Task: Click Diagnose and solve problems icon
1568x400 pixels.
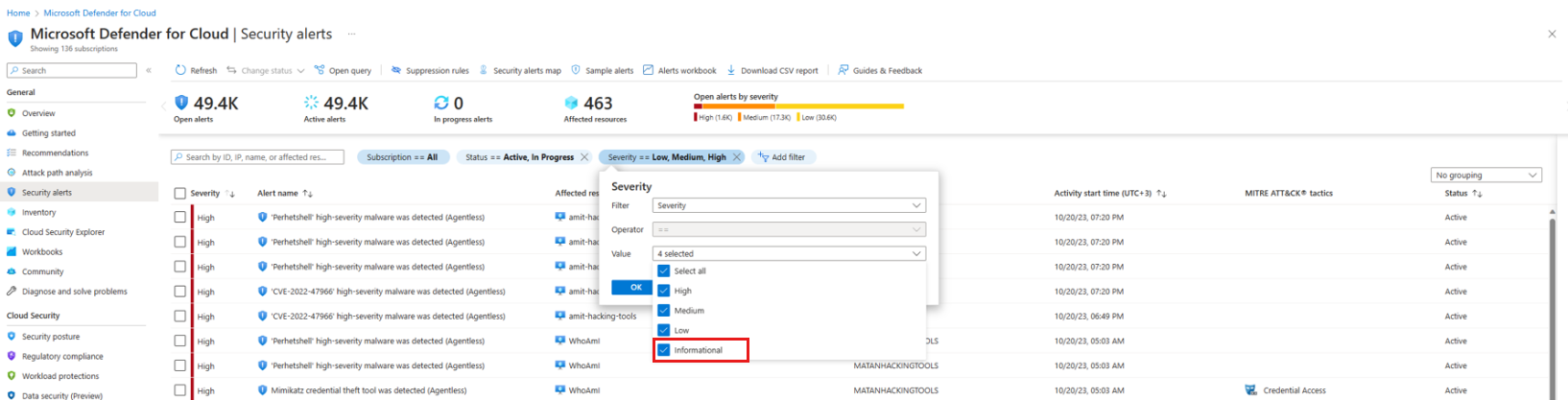Action: click(x=12, y=291)
